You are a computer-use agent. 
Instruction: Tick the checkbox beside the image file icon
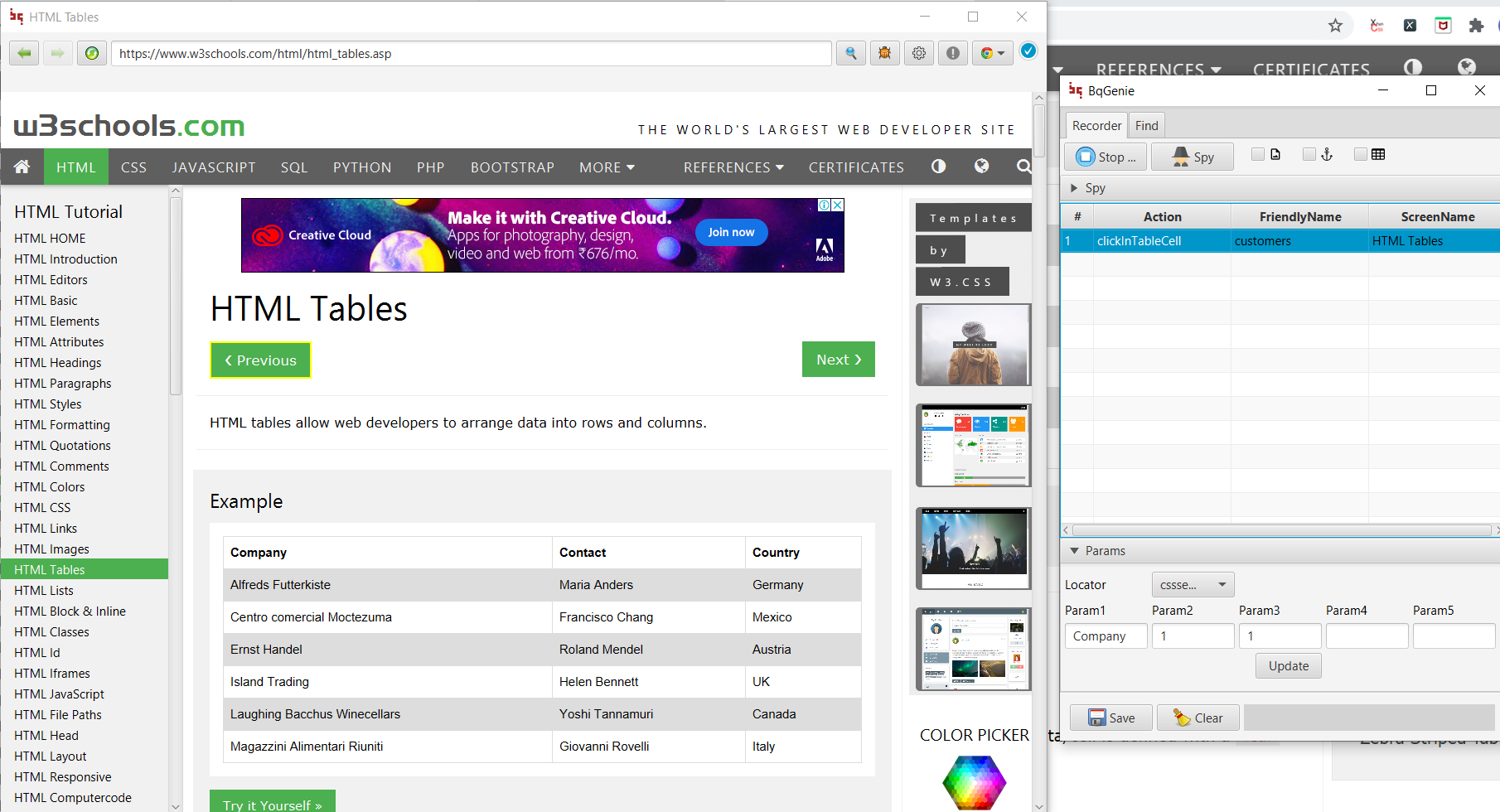[x=1258, y=154]
